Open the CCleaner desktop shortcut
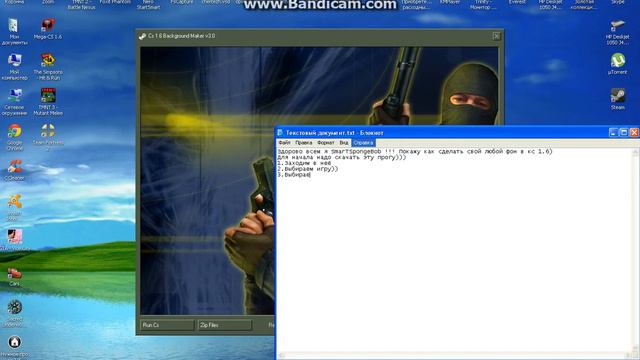Viewport: 640px width, 360px height. pyautogui.click(x=14, y=170)
